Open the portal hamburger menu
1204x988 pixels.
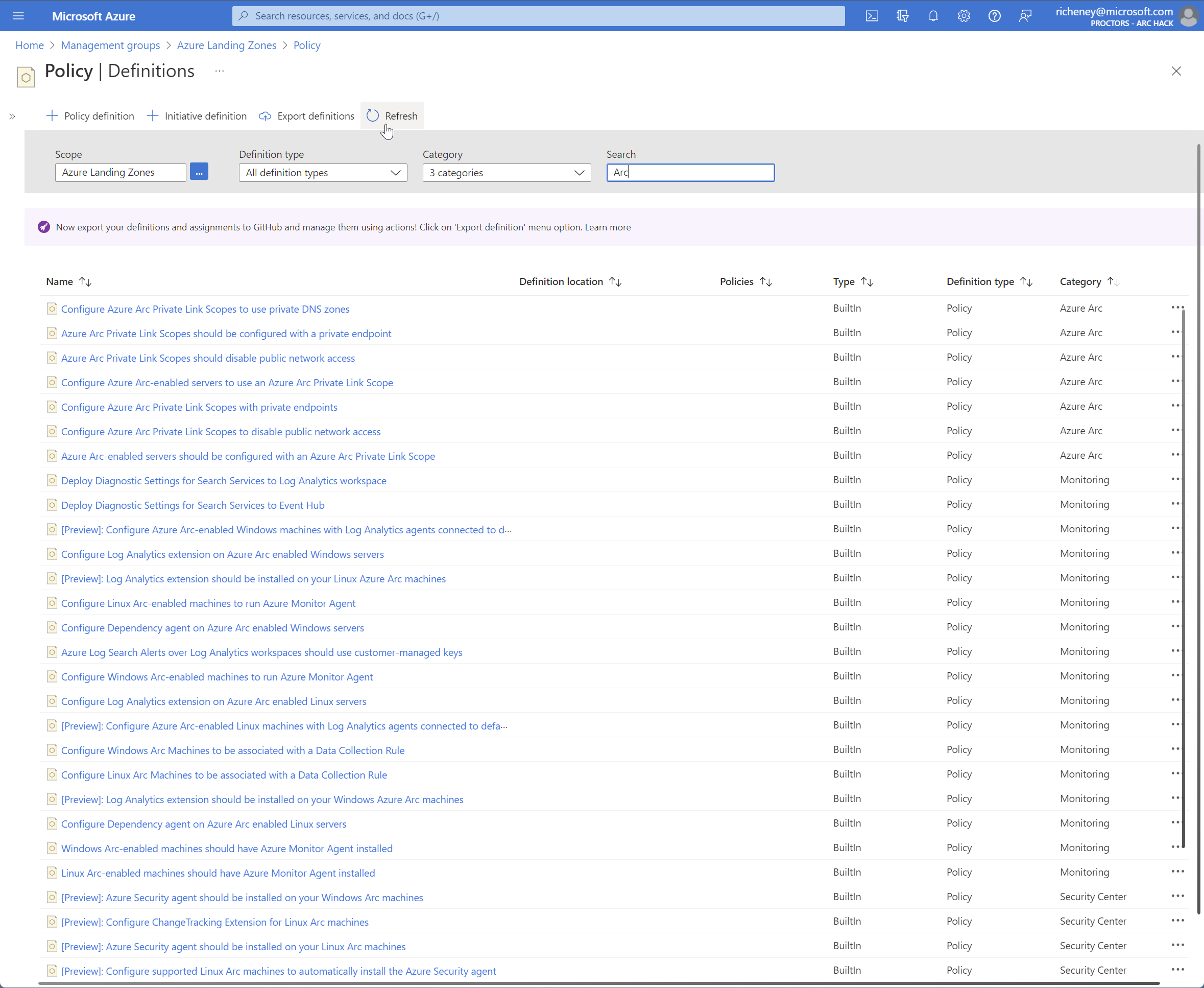[x=18, y=15]
